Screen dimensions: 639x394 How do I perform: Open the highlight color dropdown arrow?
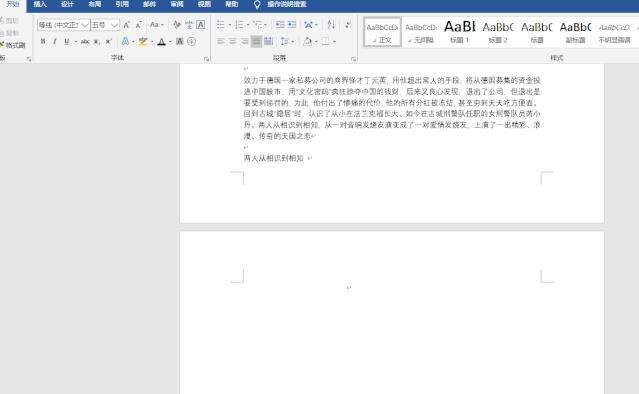(152, 42)
